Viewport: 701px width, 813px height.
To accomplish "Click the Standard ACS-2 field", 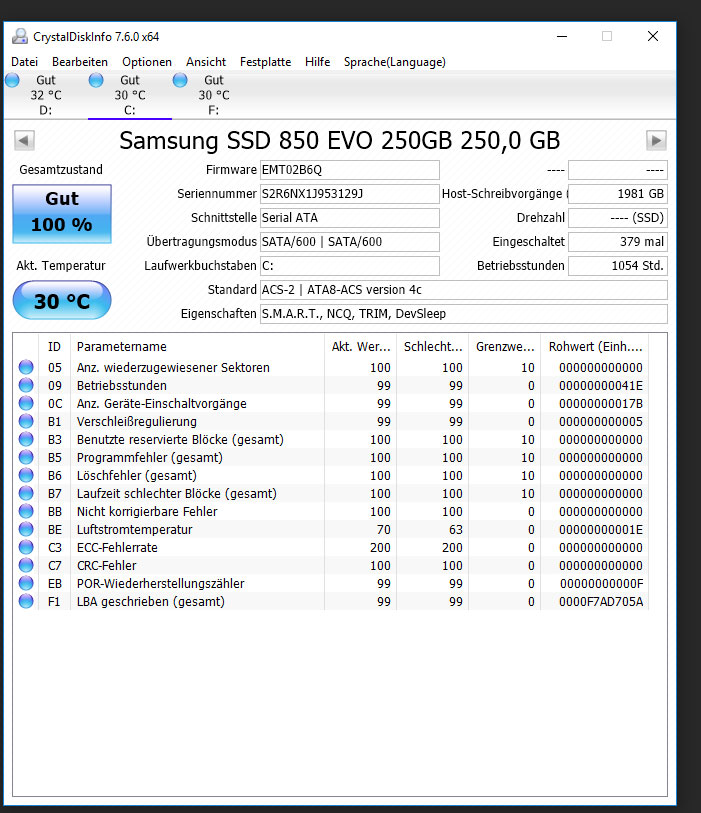I will (x=464, y=290).
